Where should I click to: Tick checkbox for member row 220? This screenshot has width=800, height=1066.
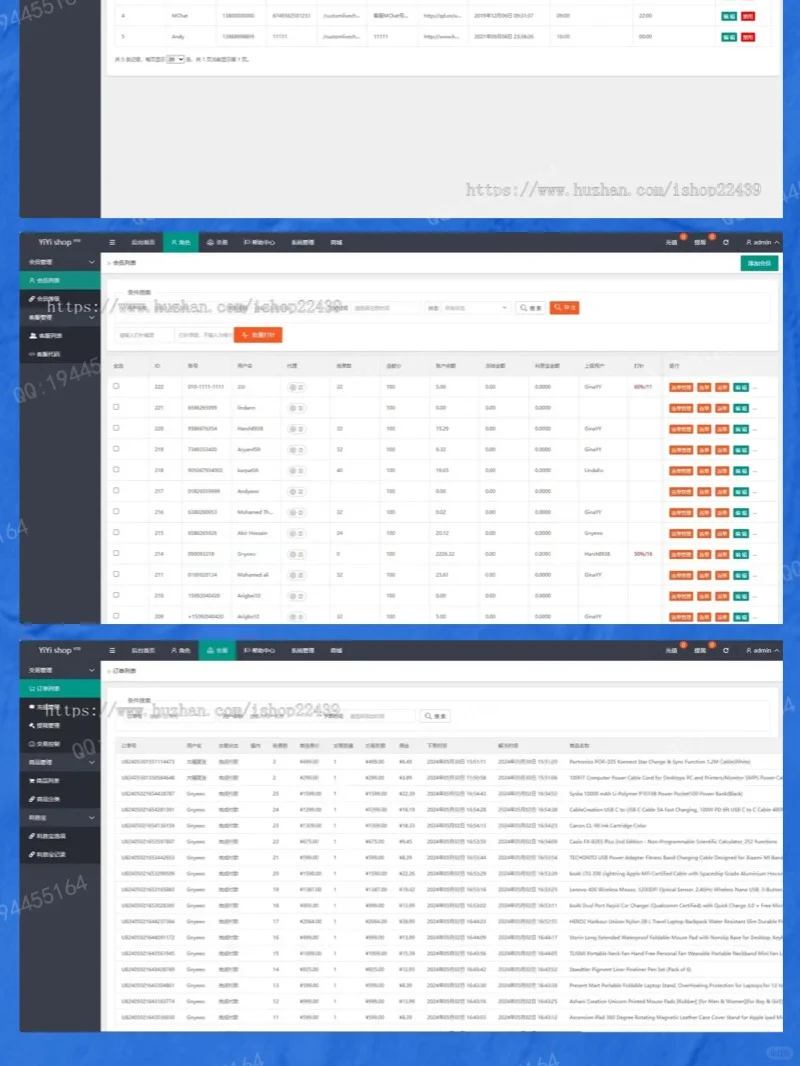pos(116,428)
